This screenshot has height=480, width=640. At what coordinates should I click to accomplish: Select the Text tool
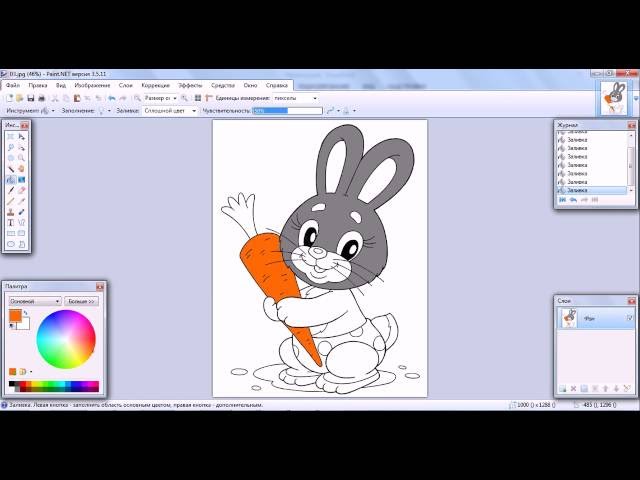(x=11, y=222)
